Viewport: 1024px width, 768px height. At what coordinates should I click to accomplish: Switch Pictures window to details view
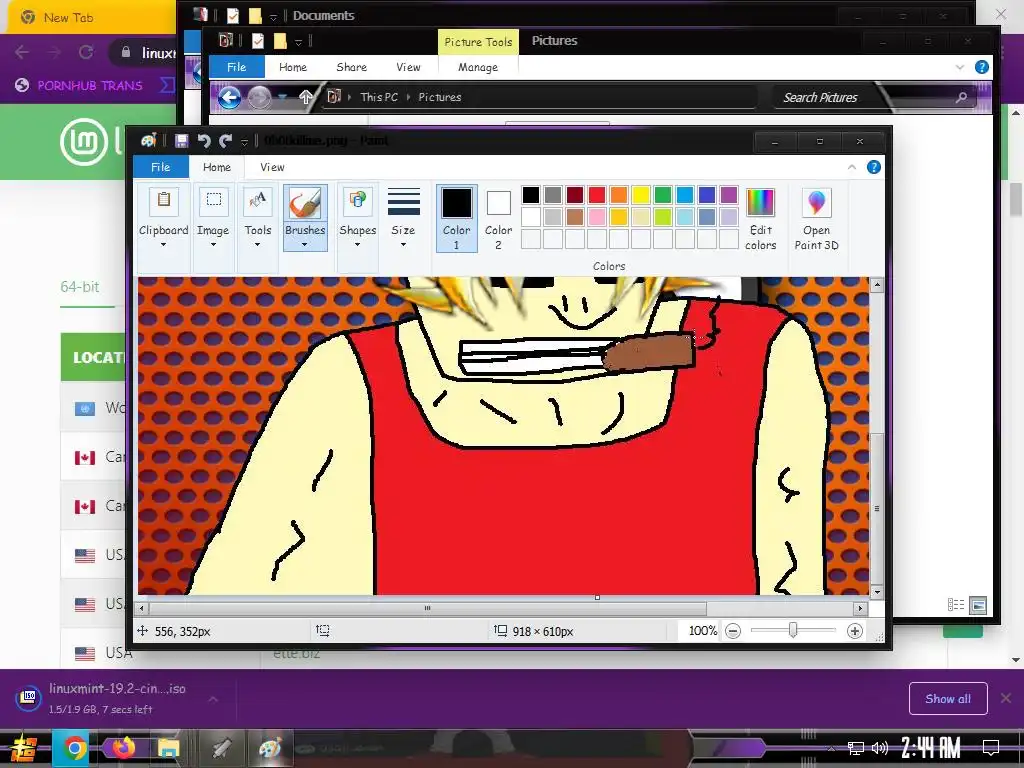click(955, 605)
